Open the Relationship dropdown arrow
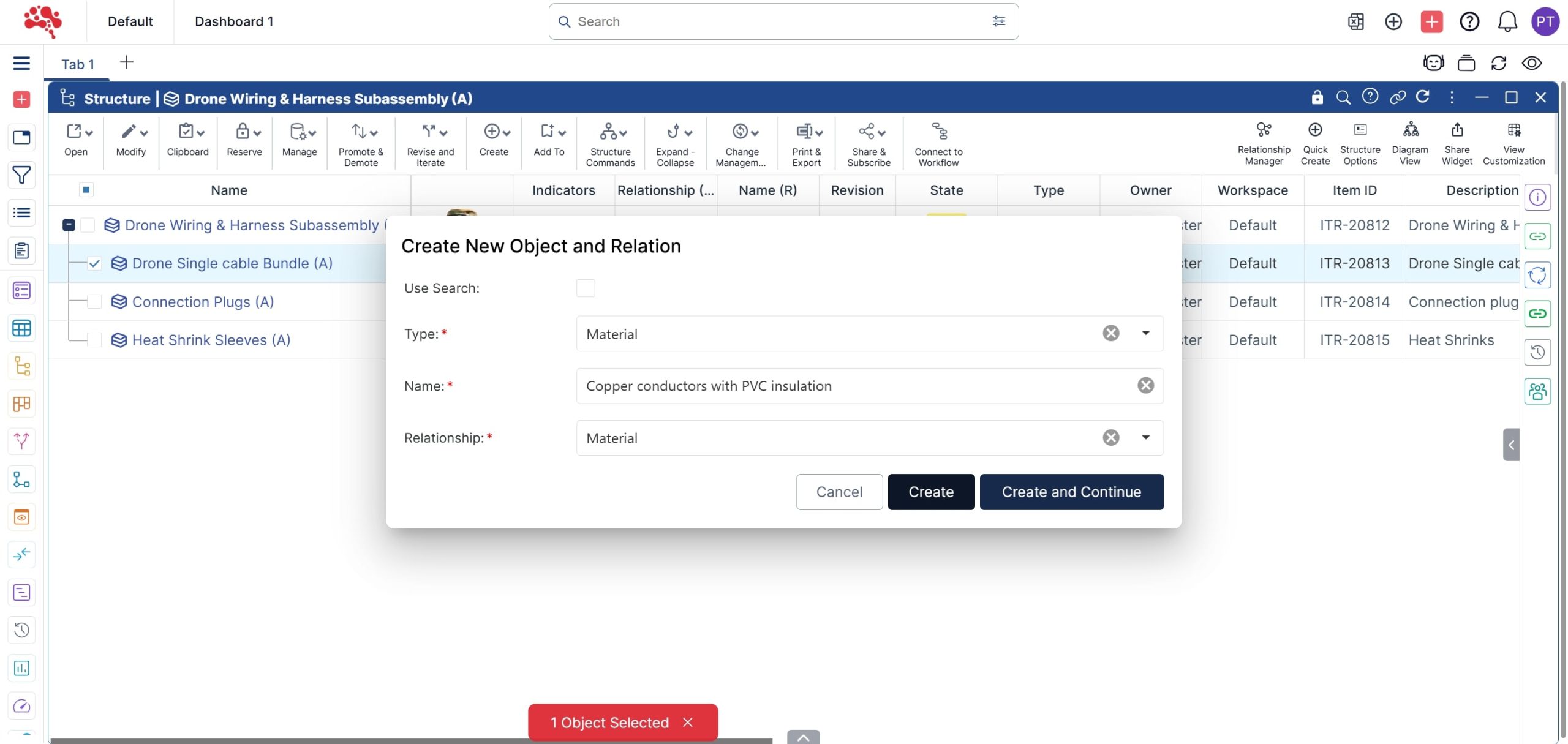1568x744 pixels. [1145, 438]
